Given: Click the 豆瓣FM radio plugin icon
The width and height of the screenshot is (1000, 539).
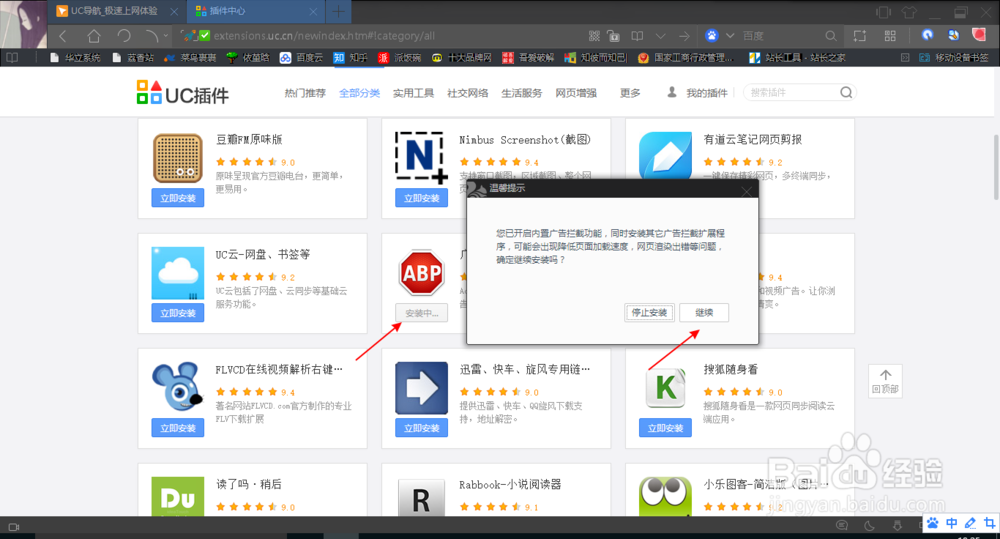Looking at the screenshot, I should (178, 158).
